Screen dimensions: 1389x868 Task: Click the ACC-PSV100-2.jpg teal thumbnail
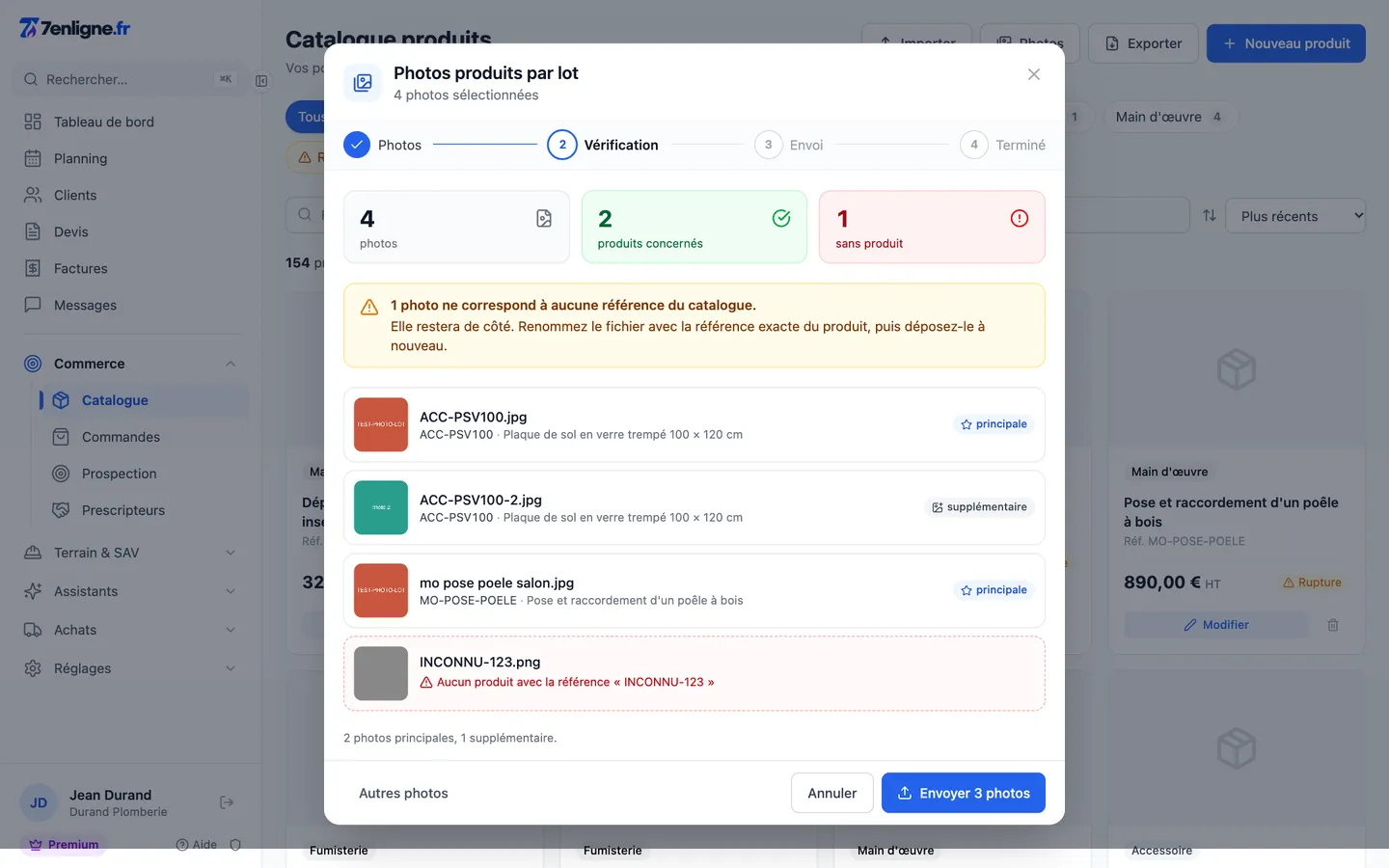[381, 507]
